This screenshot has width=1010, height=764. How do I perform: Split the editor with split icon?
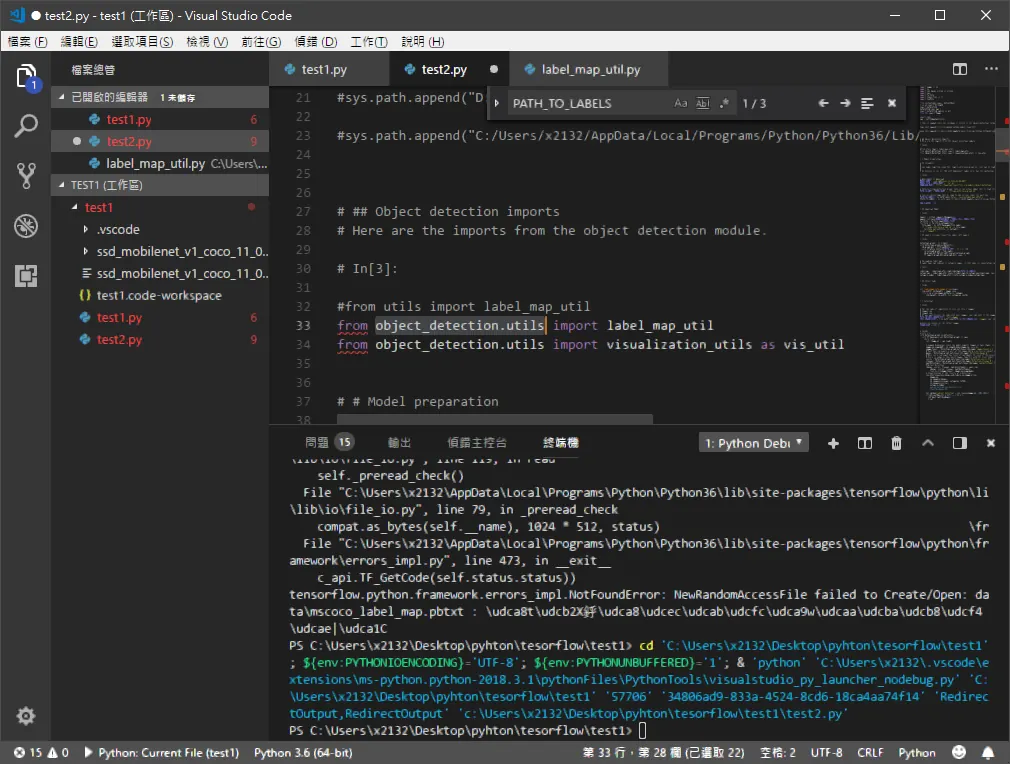960,69
